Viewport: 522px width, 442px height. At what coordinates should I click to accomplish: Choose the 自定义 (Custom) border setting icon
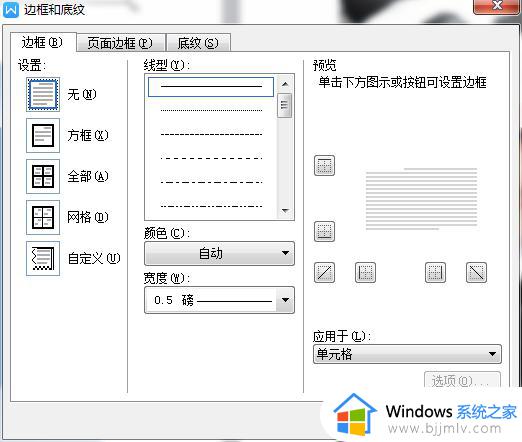click(x=43, y=258)
